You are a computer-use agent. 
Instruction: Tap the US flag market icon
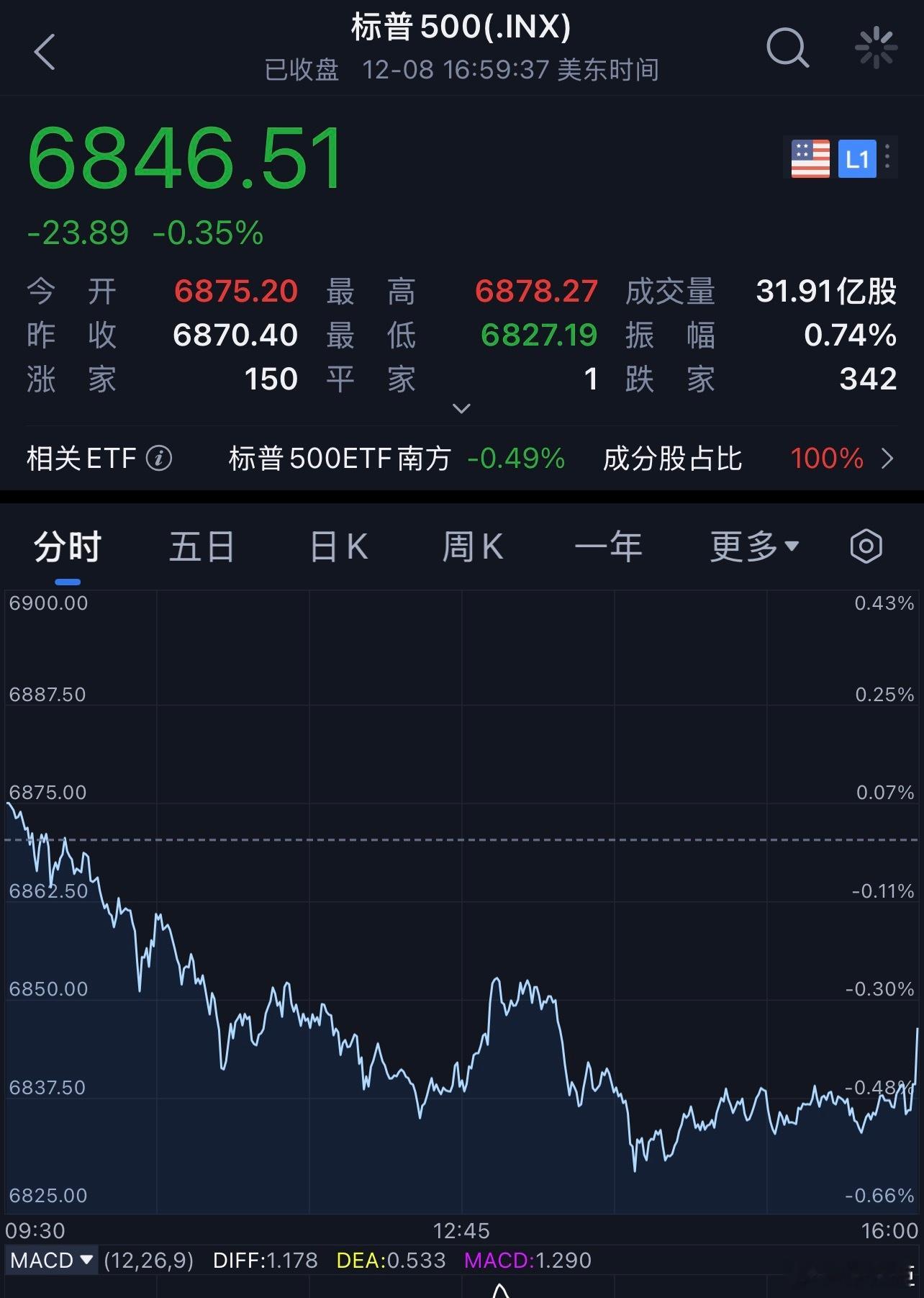pos(810,158)
